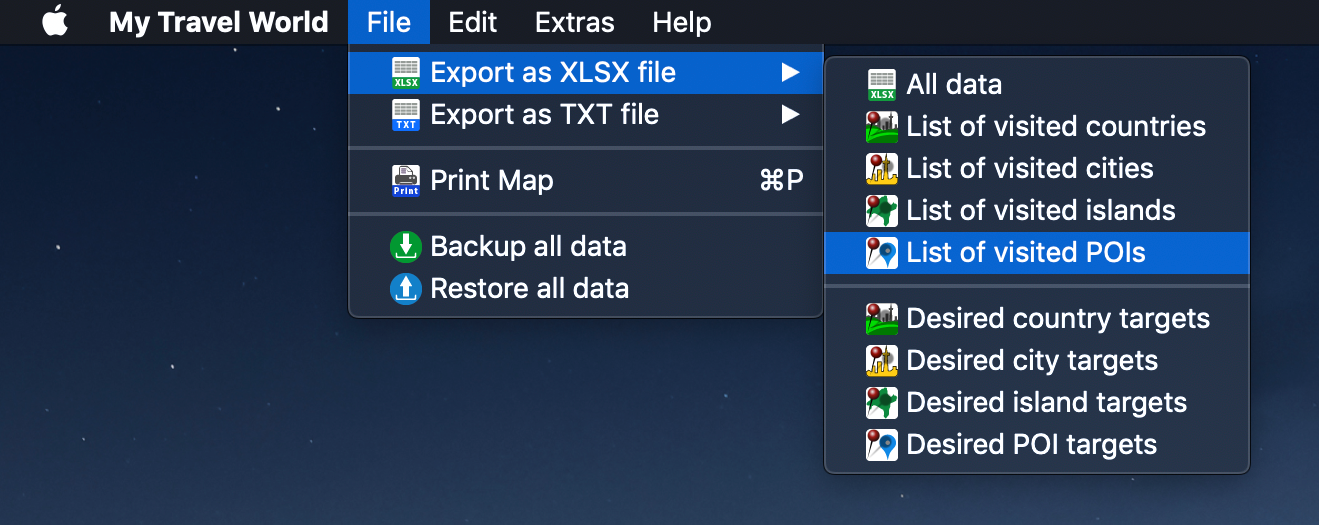Image resolution: width=1319 pixels, height=525 pixels.
Task: Export List of visited islands
Action: click(1037, 211)
